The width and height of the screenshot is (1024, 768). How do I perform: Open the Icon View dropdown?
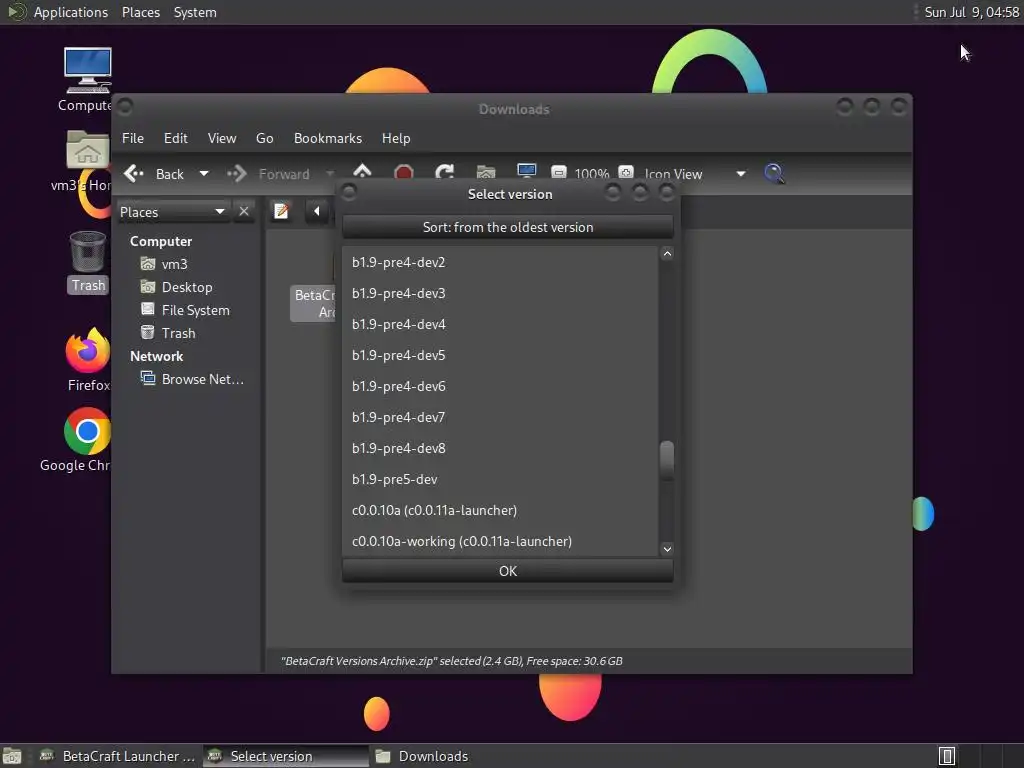(x=694, y=174)
